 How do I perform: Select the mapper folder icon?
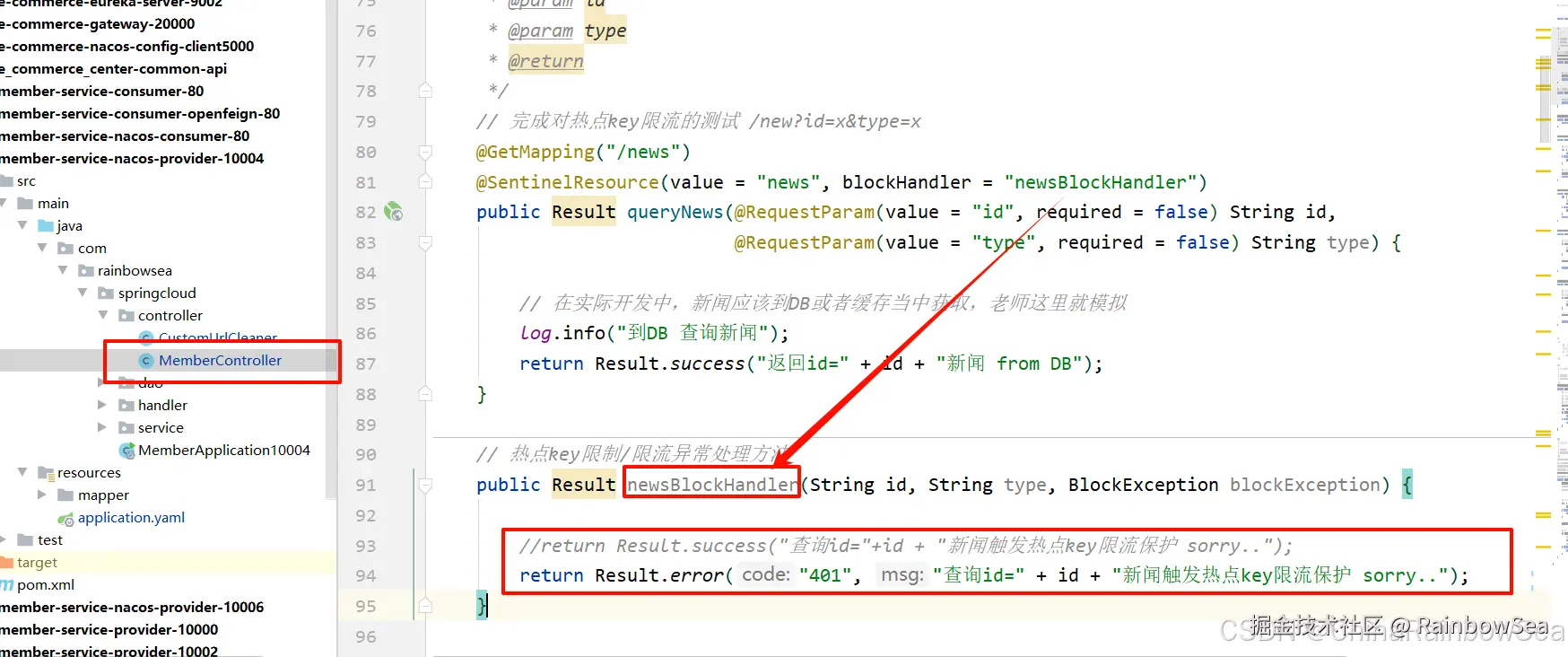point(65,495)
